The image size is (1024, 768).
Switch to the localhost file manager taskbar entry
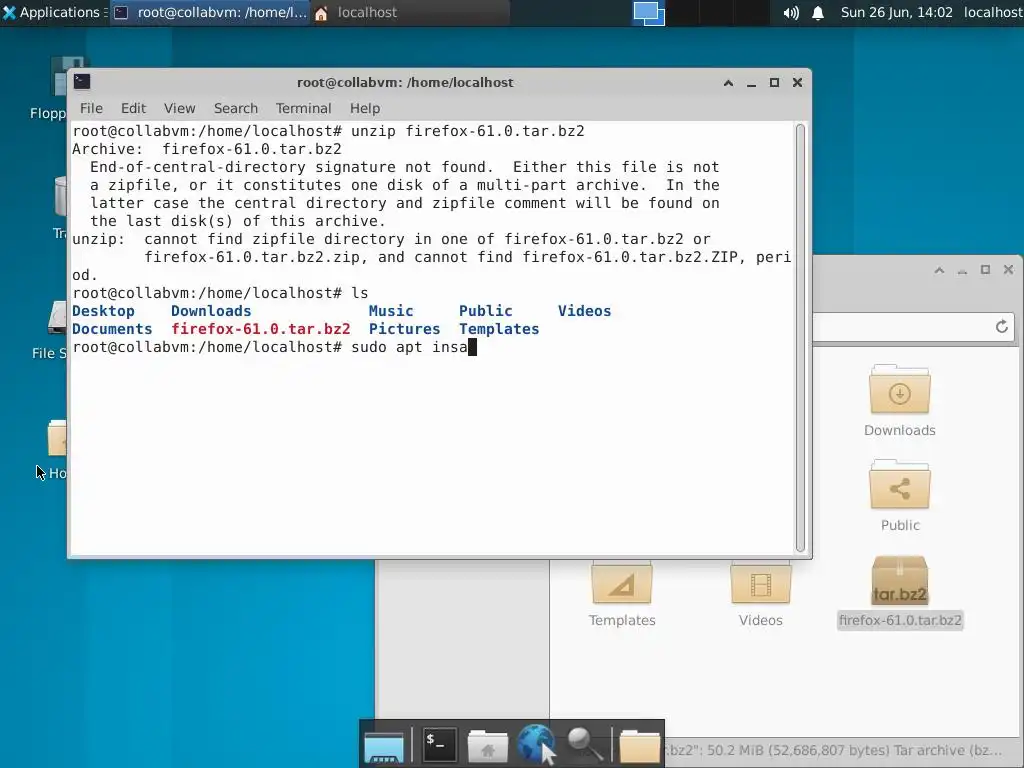click(410, 12)
